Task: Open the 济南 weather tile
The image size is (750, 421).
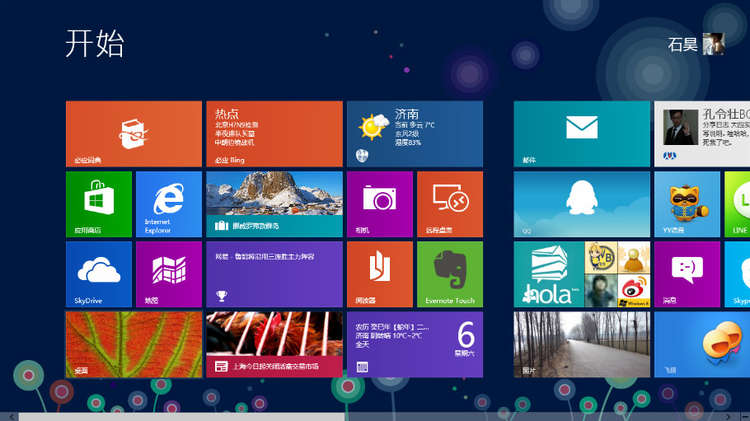Action: click(415, 134)
